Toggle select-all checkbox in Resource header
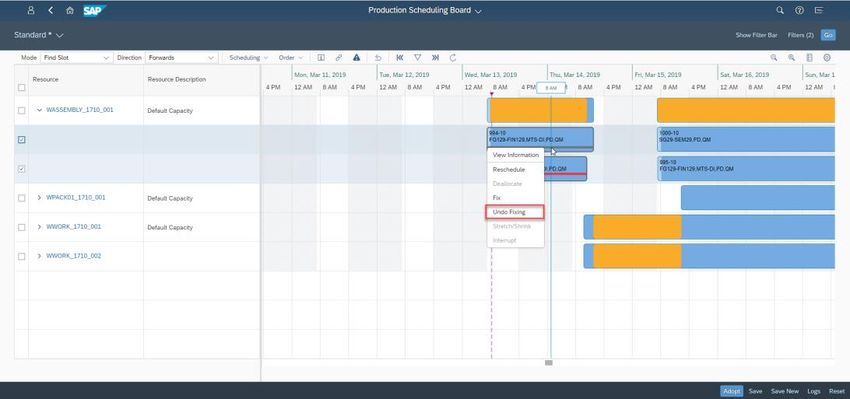This screenshot has width=850, height=399. (22, 87)
